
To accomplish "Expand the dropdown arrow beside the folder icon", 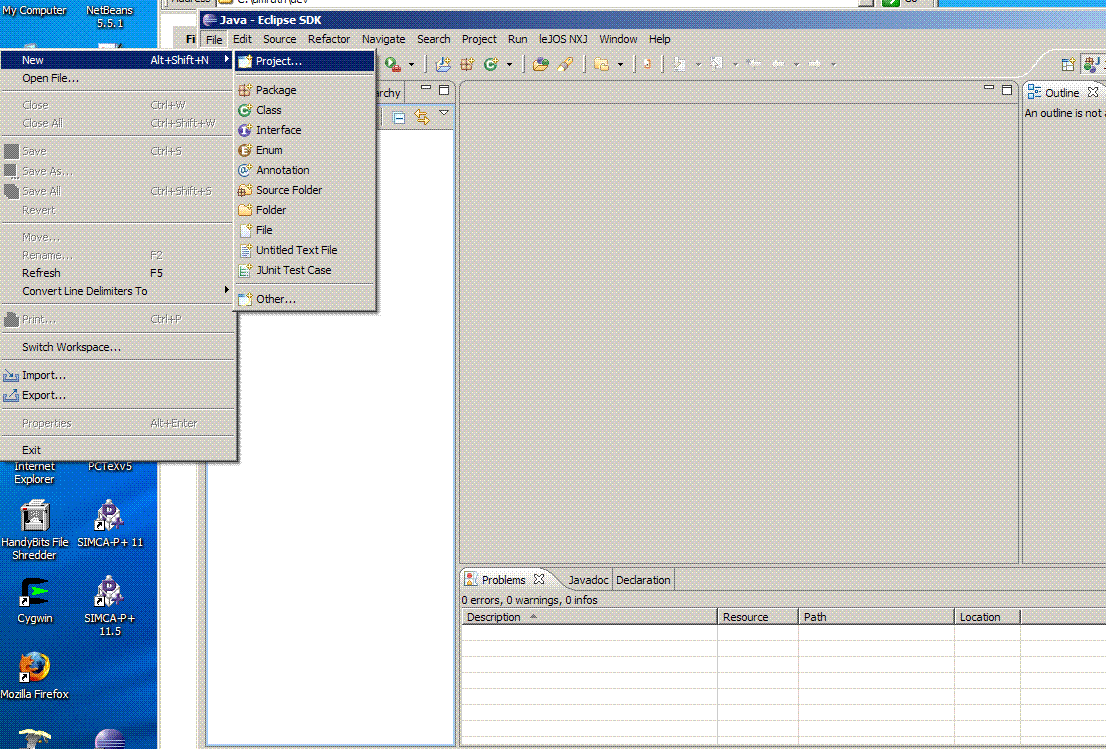I will 620,65.
